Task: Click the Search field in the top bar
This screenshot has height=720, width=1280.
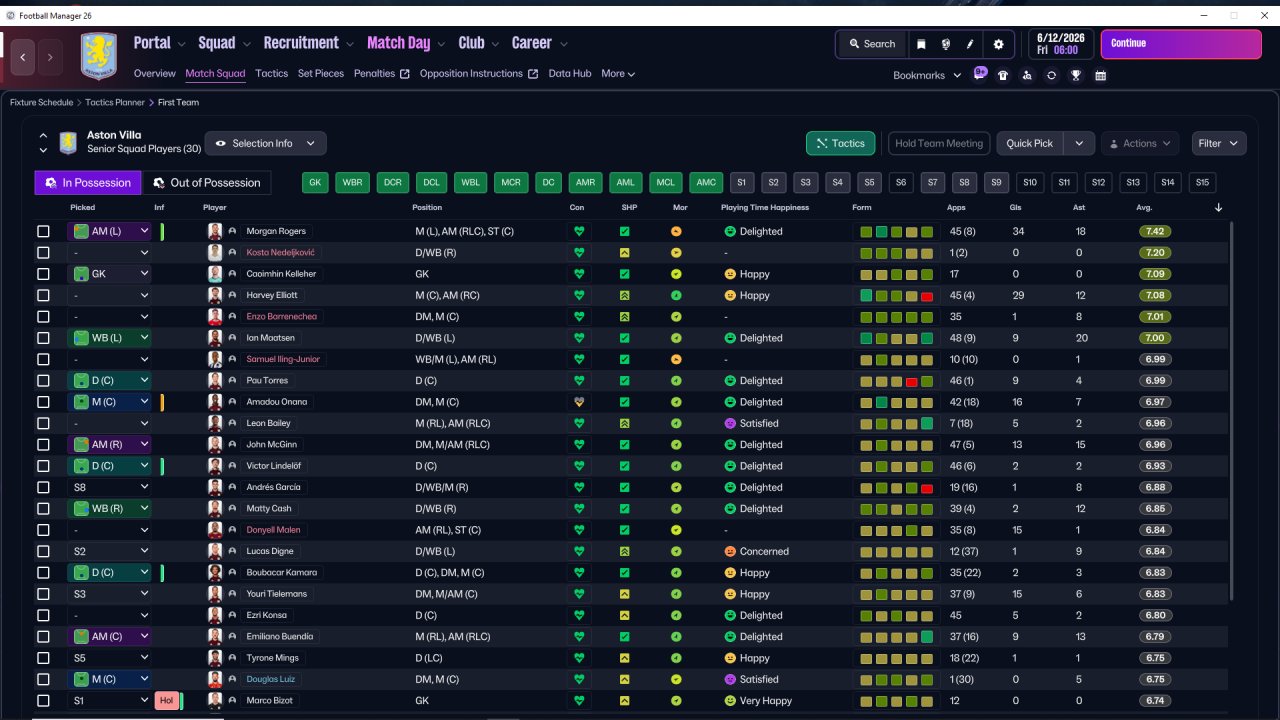Action: (872, 44)
